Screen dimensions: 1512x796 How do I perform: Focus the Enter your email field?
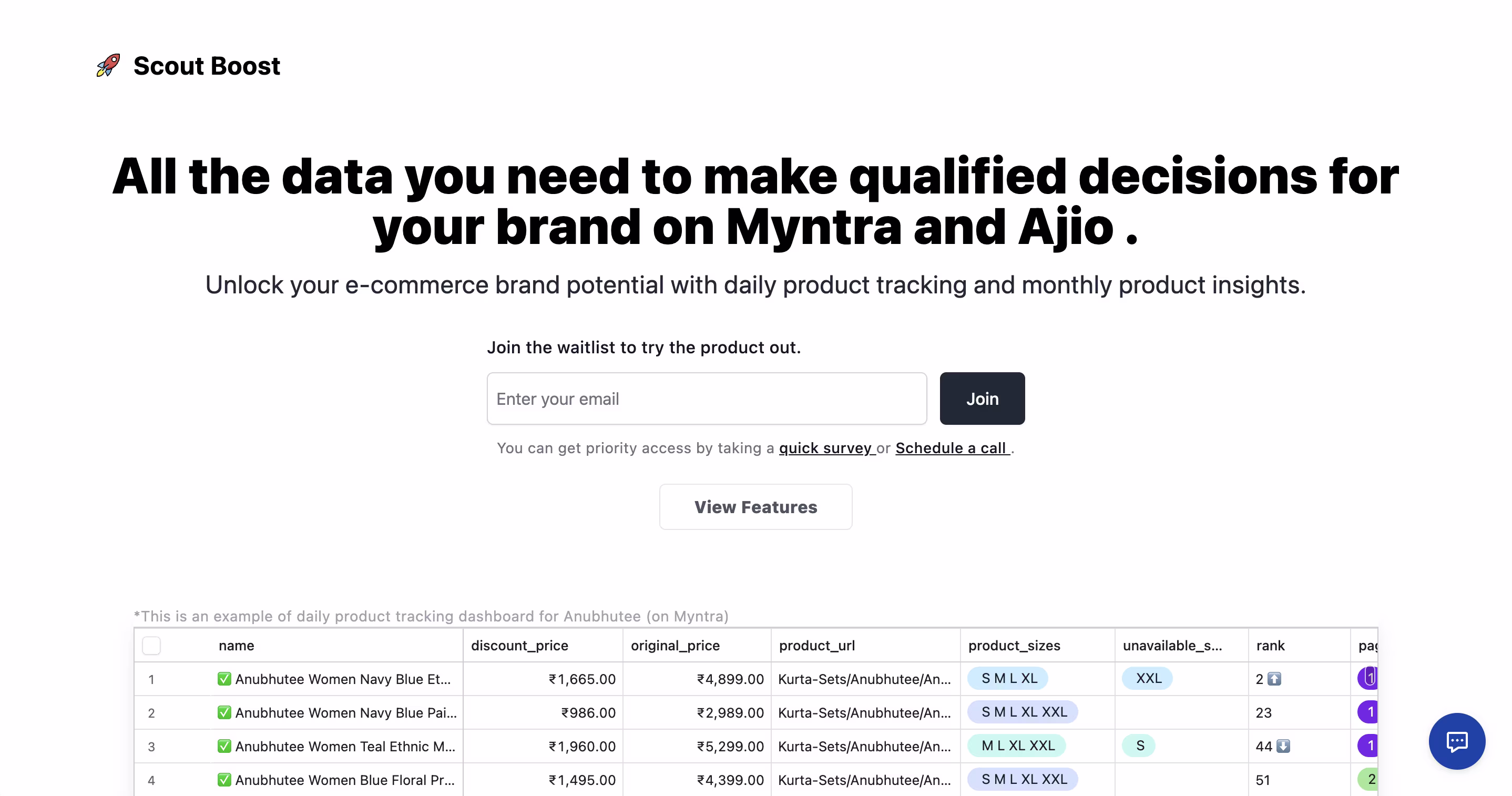[x=707, y=399]
